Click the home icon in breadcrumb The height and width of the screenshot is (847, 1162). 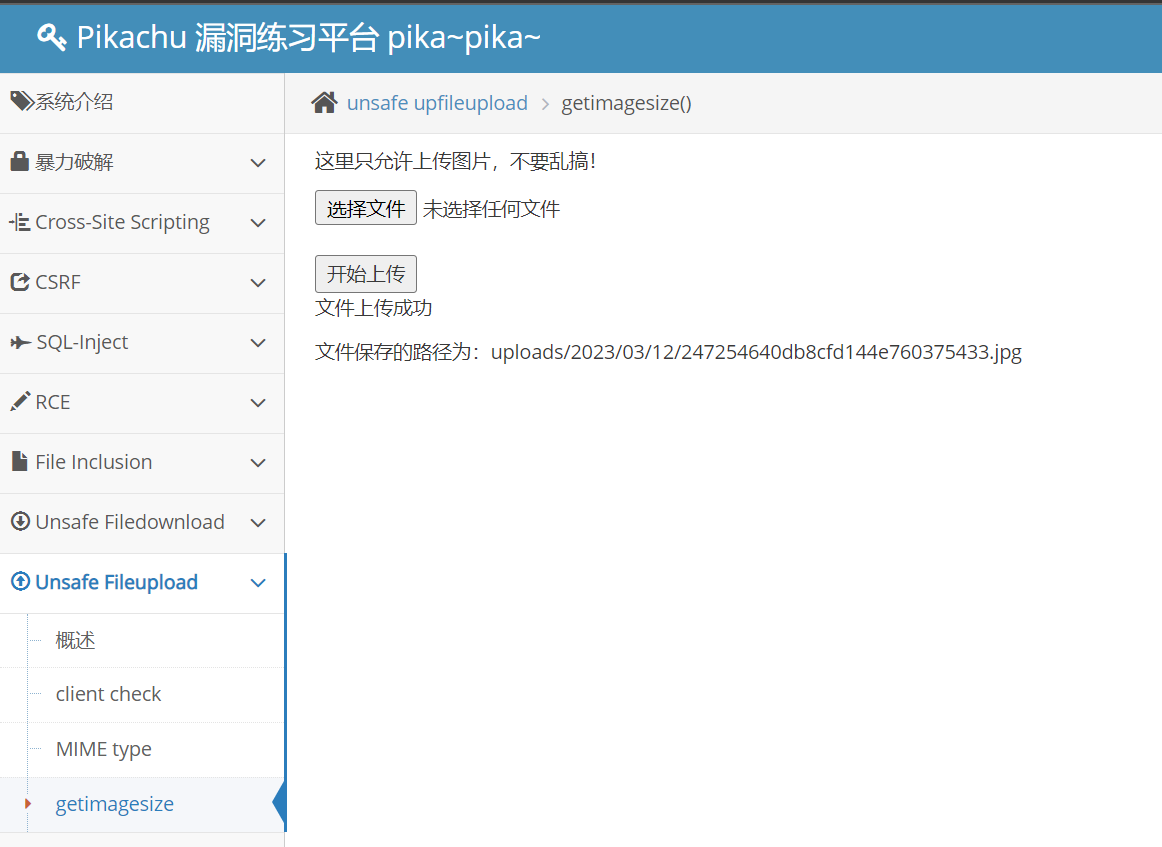[x=324, y=103]
